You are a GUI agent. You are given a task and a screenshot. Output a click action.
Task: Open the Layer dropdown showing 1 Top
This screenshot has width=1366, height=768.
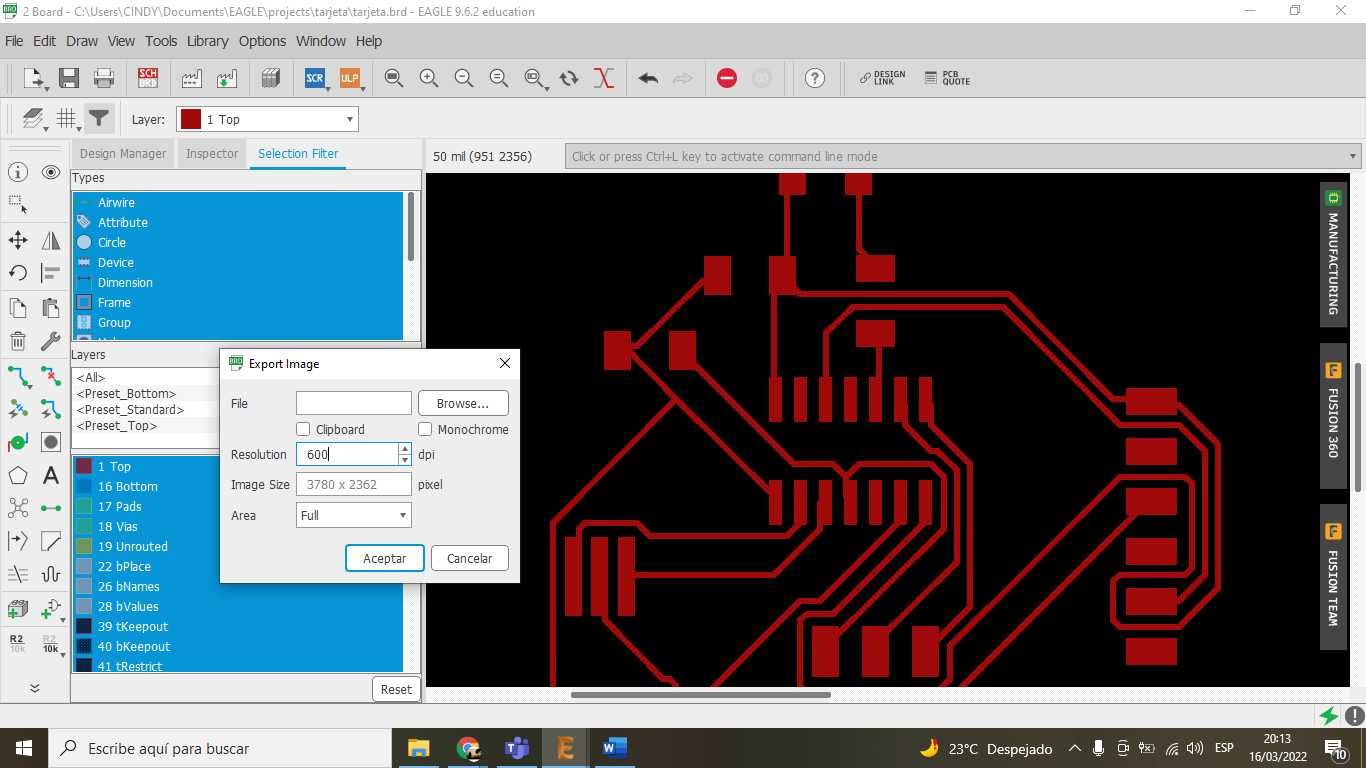tap(267, 119)
